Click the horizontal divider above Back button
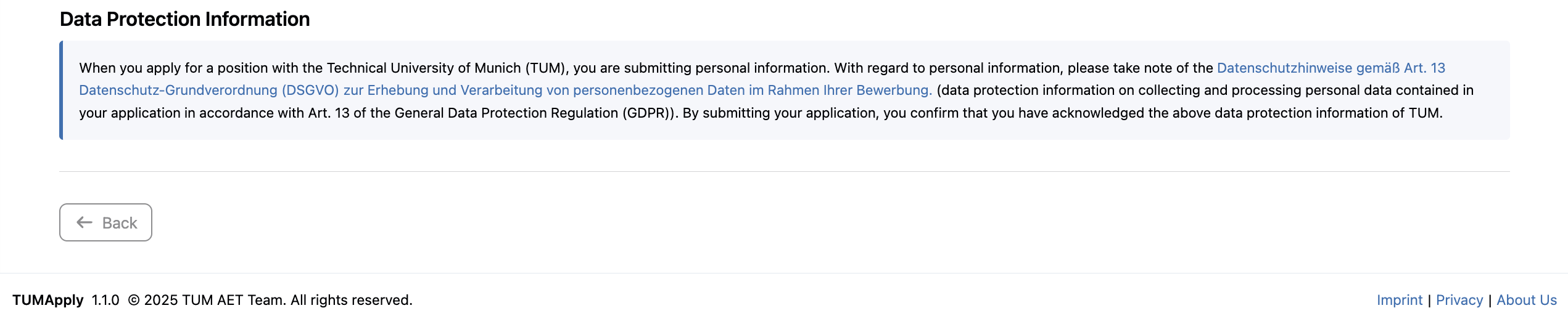The width and height of the screenshot is (1568, 324). 783,171
